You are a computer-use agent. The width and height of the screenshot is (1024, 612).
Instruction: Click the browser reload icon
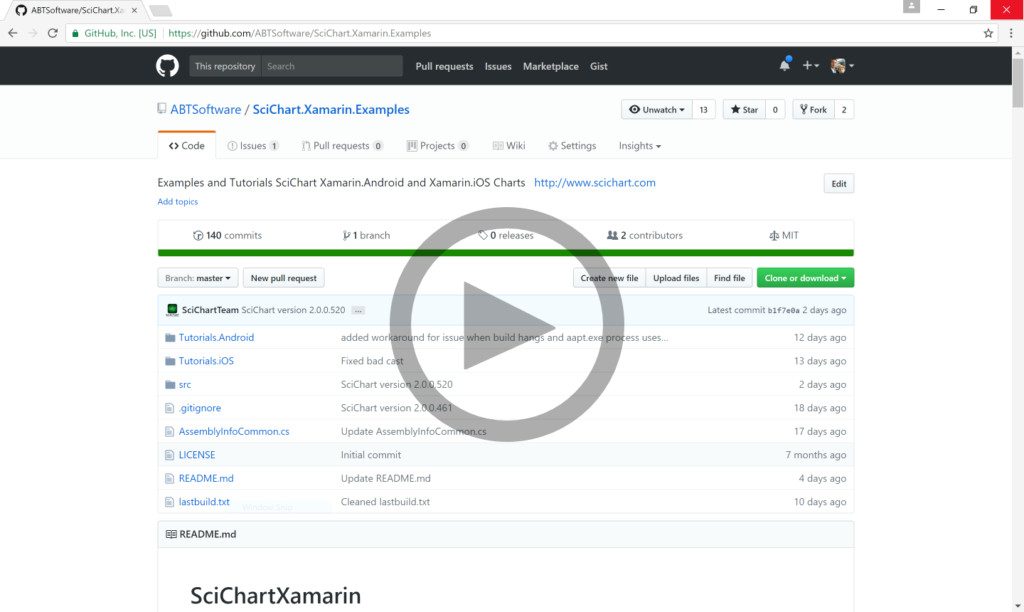(53, 33)
